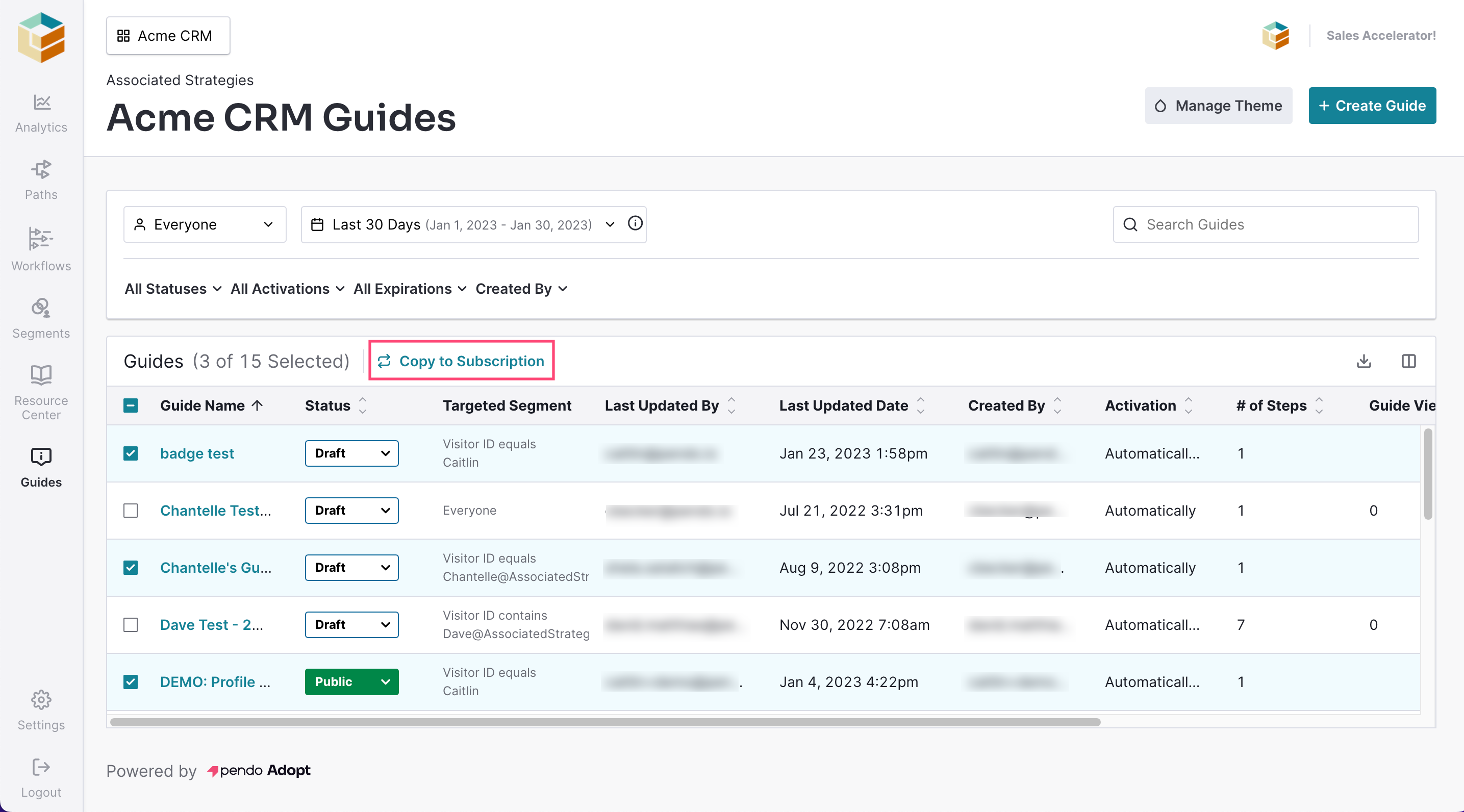Click the pendo Adopt footer logo

pos(259,771)
